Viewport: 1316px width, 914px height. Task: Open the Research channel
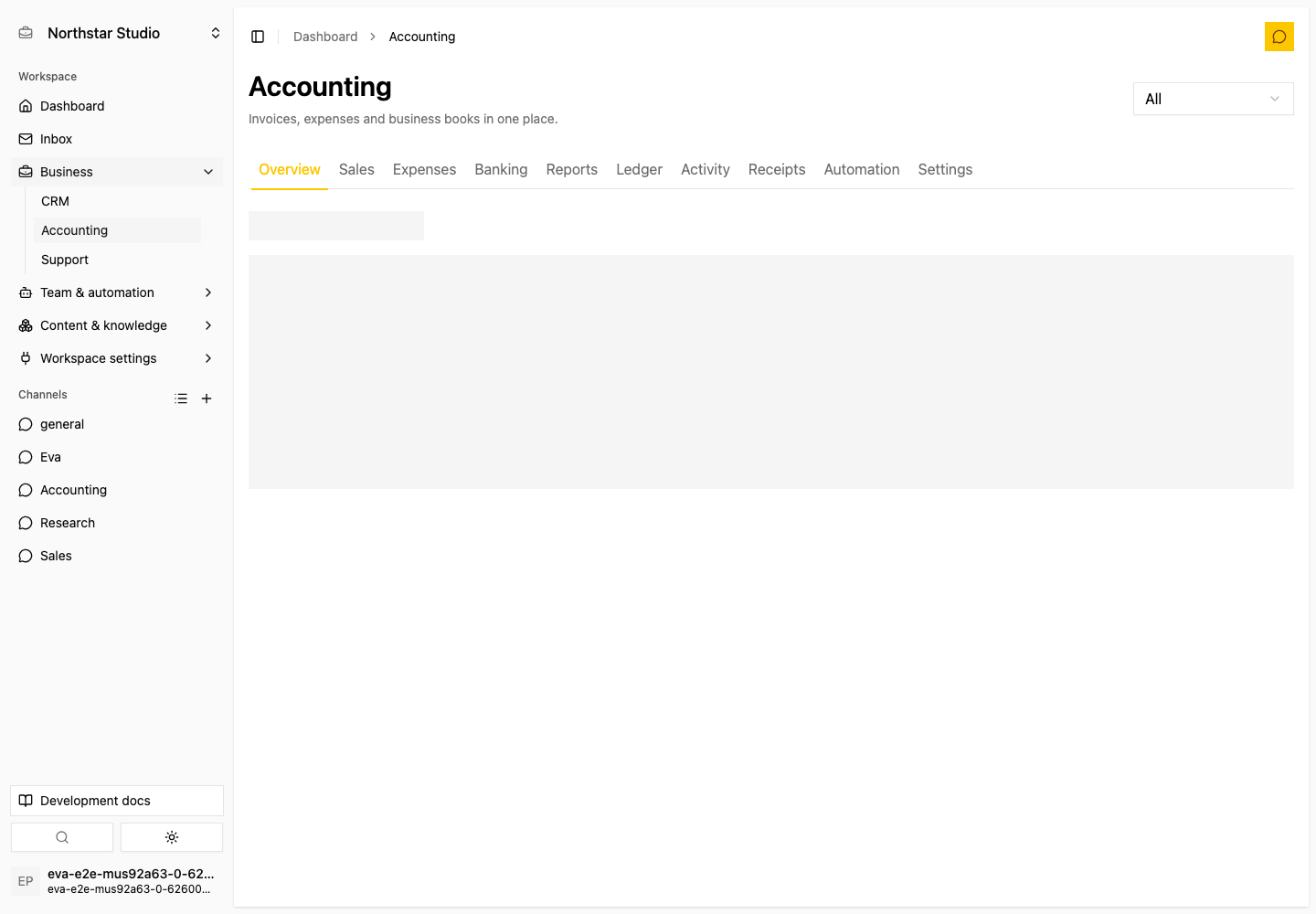117,523
